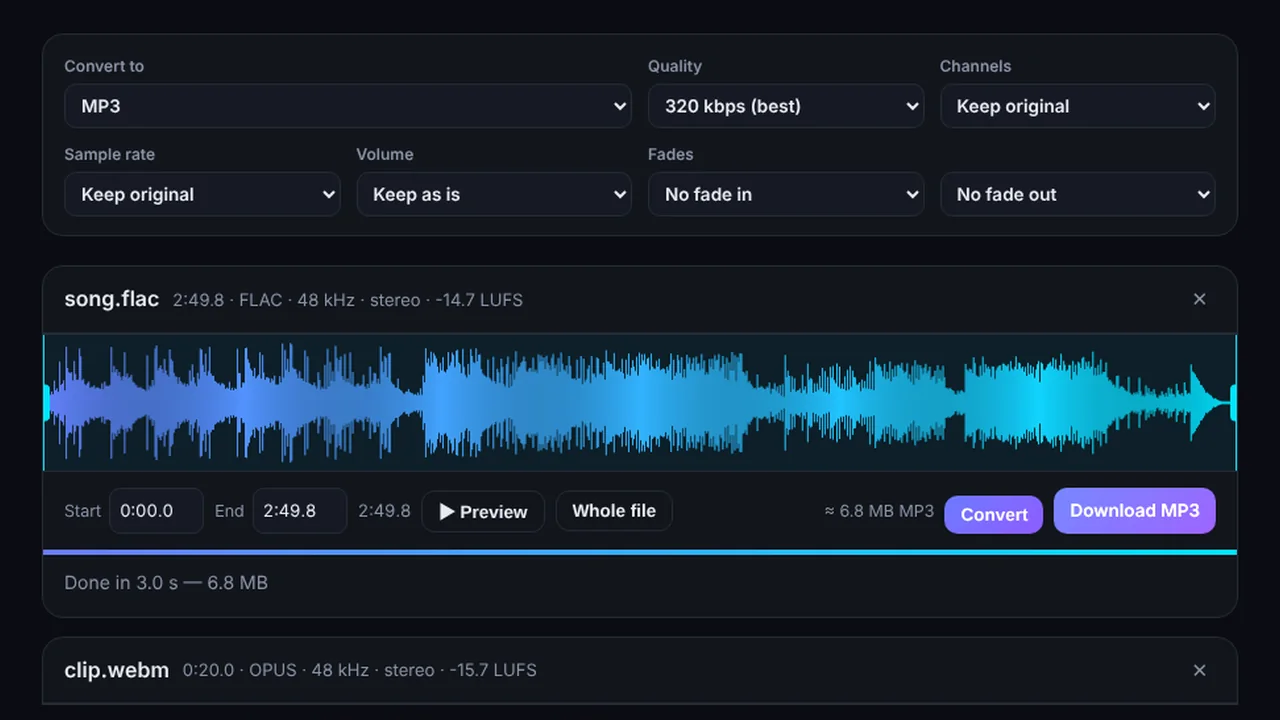Click the right trim handle on the waveform
The height and width of the screenshot is (720, 1280).
click(x=1234, y=402)
